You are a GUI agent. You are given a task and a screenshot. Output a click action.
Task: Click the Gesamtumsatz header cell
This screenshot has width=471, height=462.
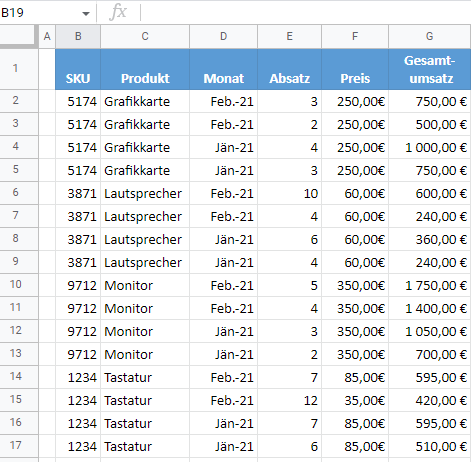pyautogui.click(x=430, y=69)
